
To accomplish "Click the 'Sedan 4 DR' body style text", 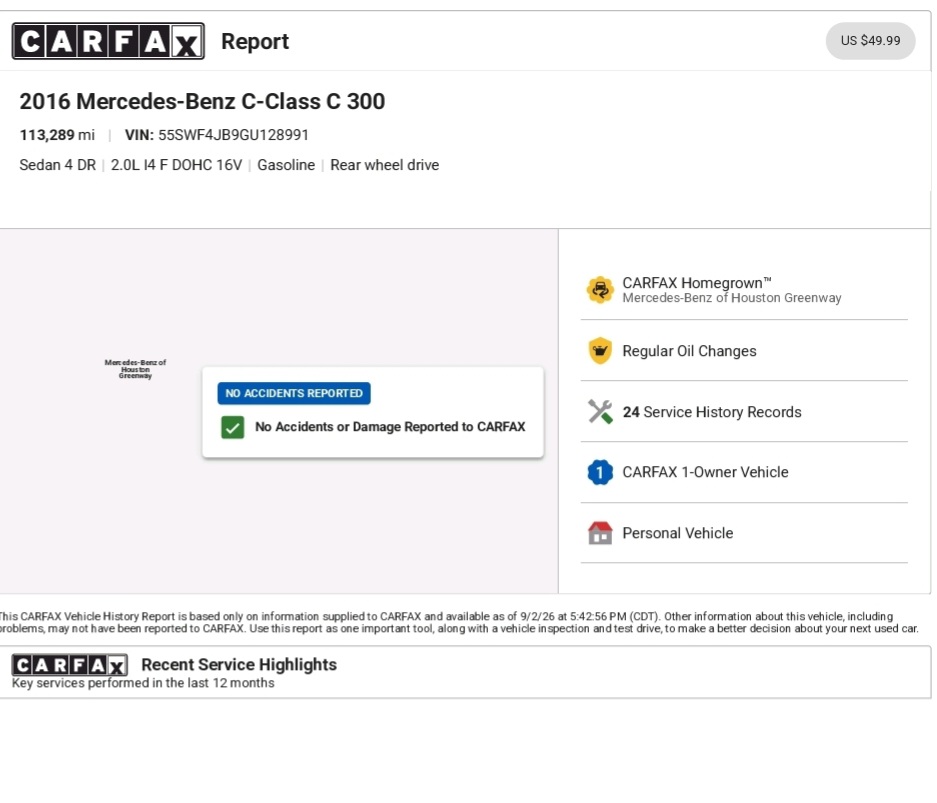I will [x=57, y=165].
